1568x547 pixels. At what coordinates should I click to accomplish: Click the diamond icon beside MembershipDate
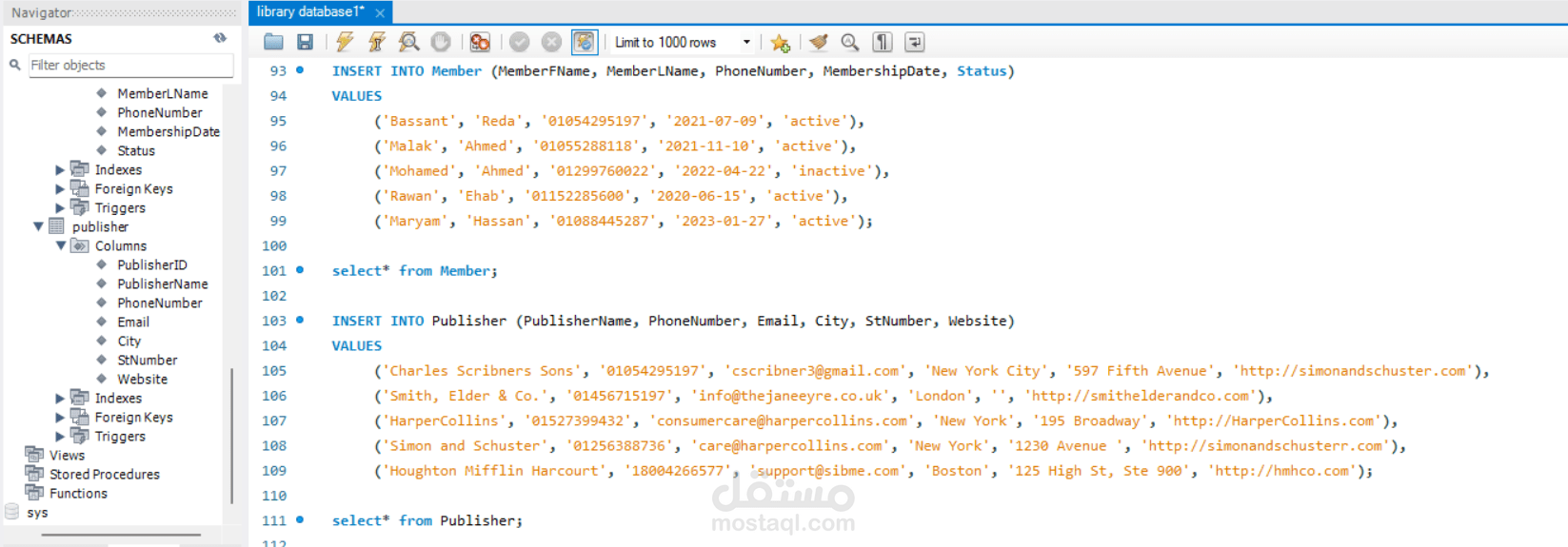102,131
